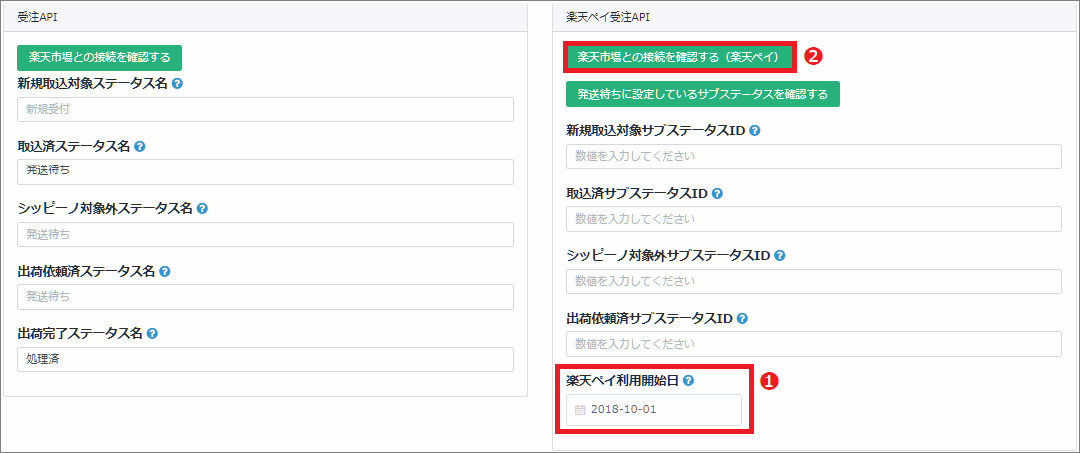Open help icon beside 出荷依頼済サブステータスID
The height and width of the screenshot is (453, 1080).
tap(742, 319)
